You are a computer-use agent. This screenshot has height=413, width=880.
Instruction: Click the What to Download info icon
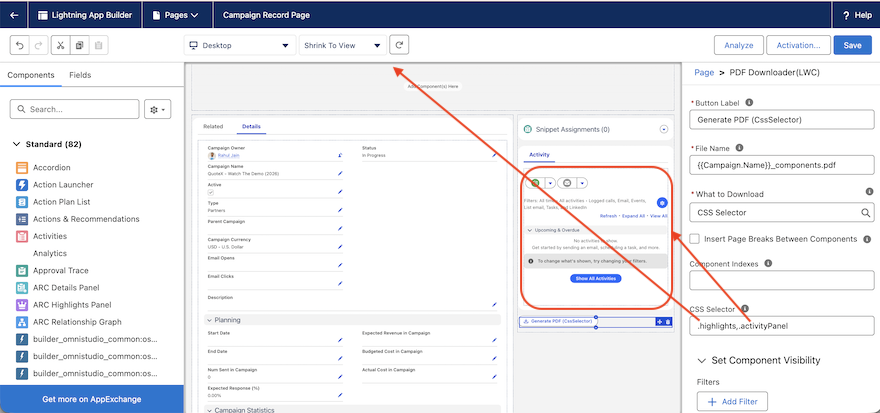coord(869,191)
